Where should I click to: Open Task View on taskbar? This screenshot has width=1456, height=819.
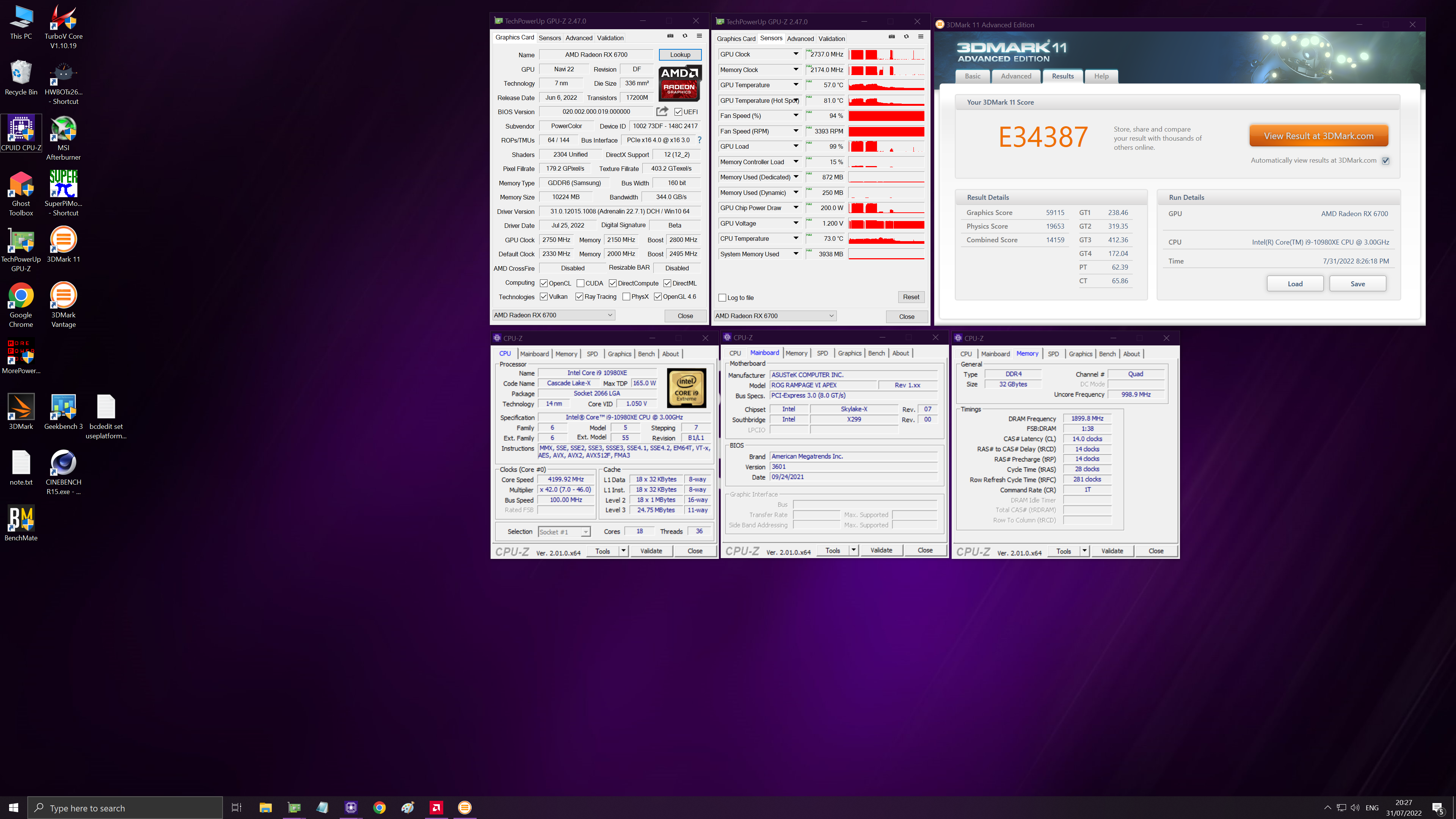coord(237,807)
